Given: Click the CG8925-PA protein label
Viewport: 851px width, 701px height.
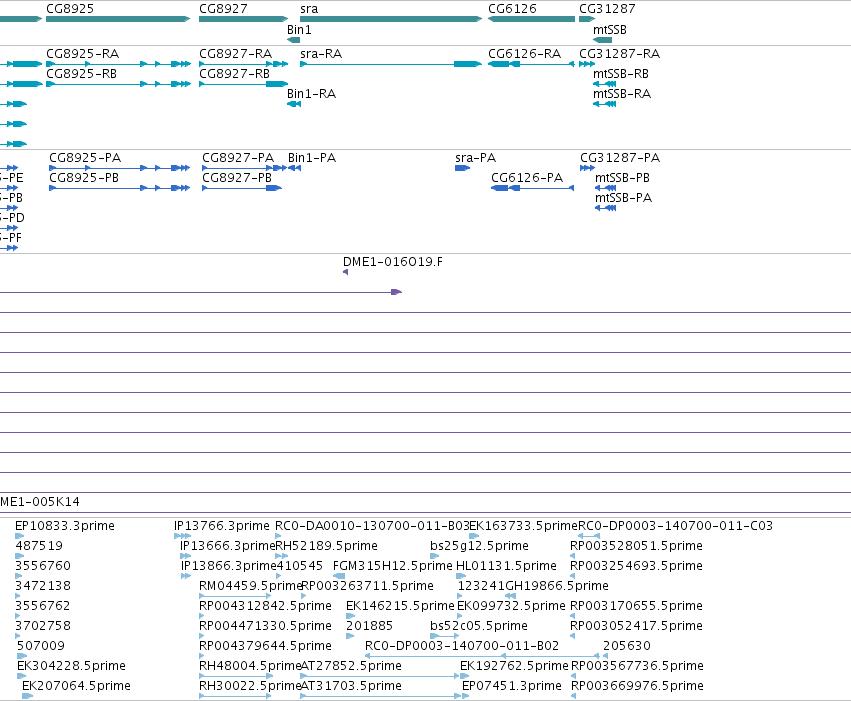Looking at the screenshot, I should pyautogui.click(x=85, y=158).
